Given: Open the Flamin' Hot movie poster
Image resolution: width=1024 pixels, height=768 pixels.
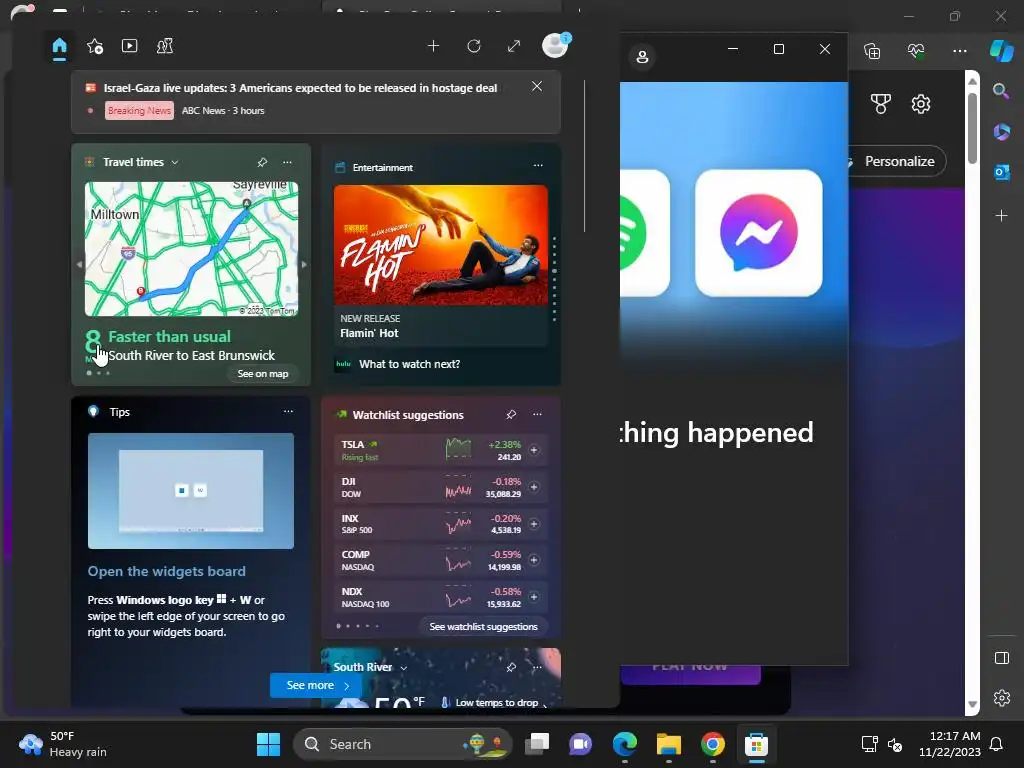Looking at the screenshot, I should coord(441,245).
